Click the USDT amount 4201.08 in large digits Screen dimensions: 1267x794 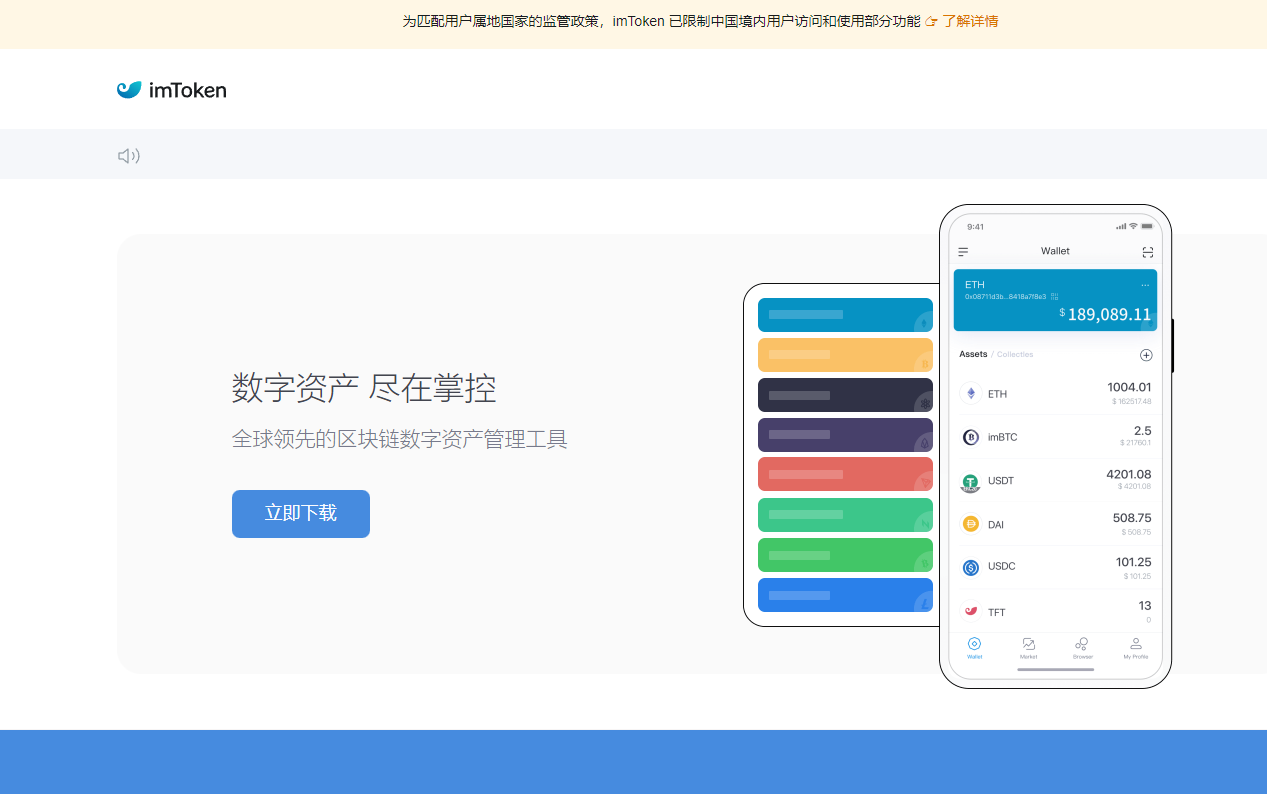[x=1128, y=474]
